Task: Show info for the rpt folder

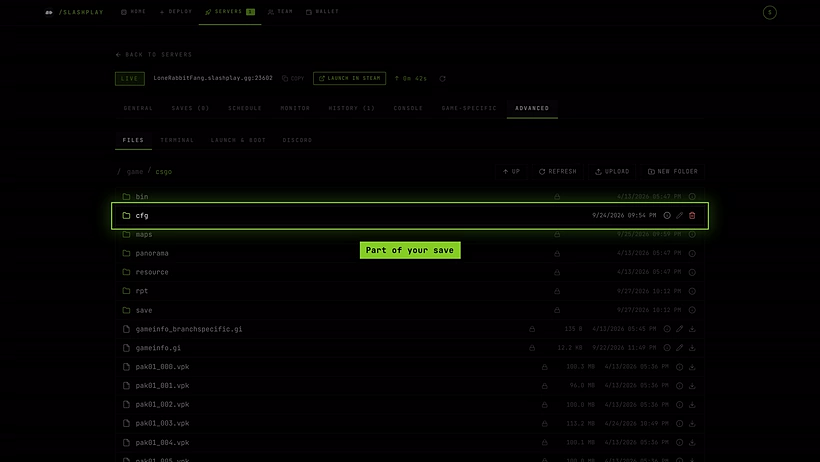Action: [692, 291]
